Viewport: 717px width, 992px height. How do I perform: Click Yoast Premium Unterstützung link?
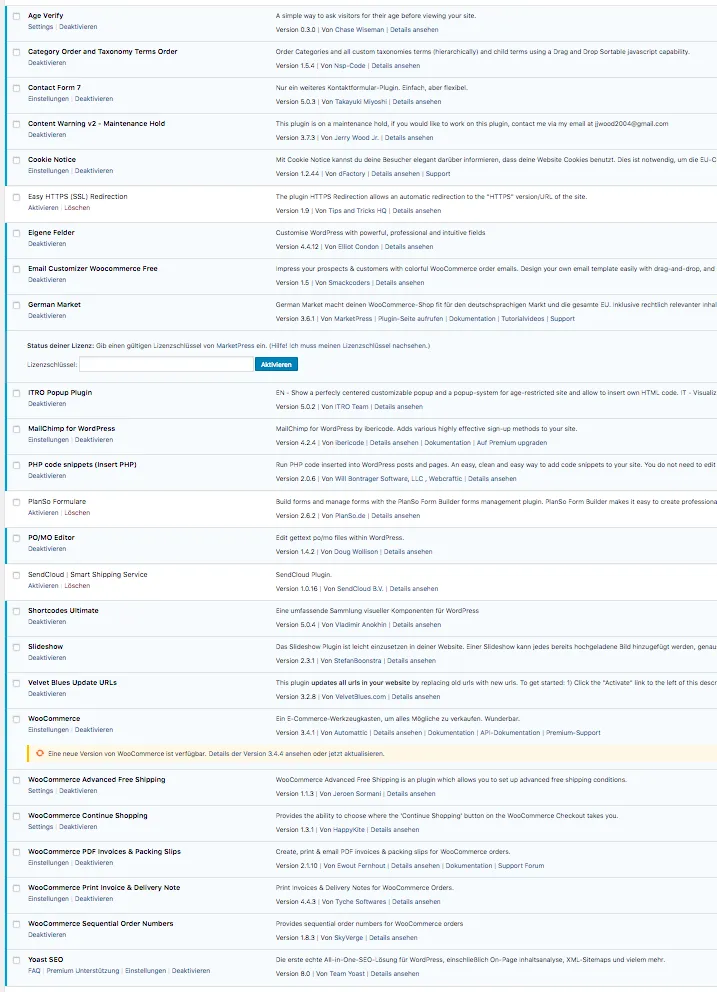point(83,971)
